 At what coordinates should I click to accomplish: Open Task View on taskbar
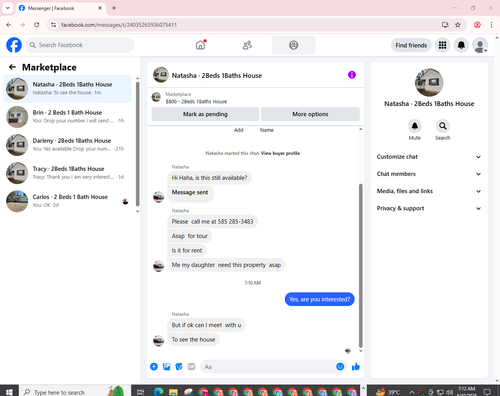coord(141,392)
